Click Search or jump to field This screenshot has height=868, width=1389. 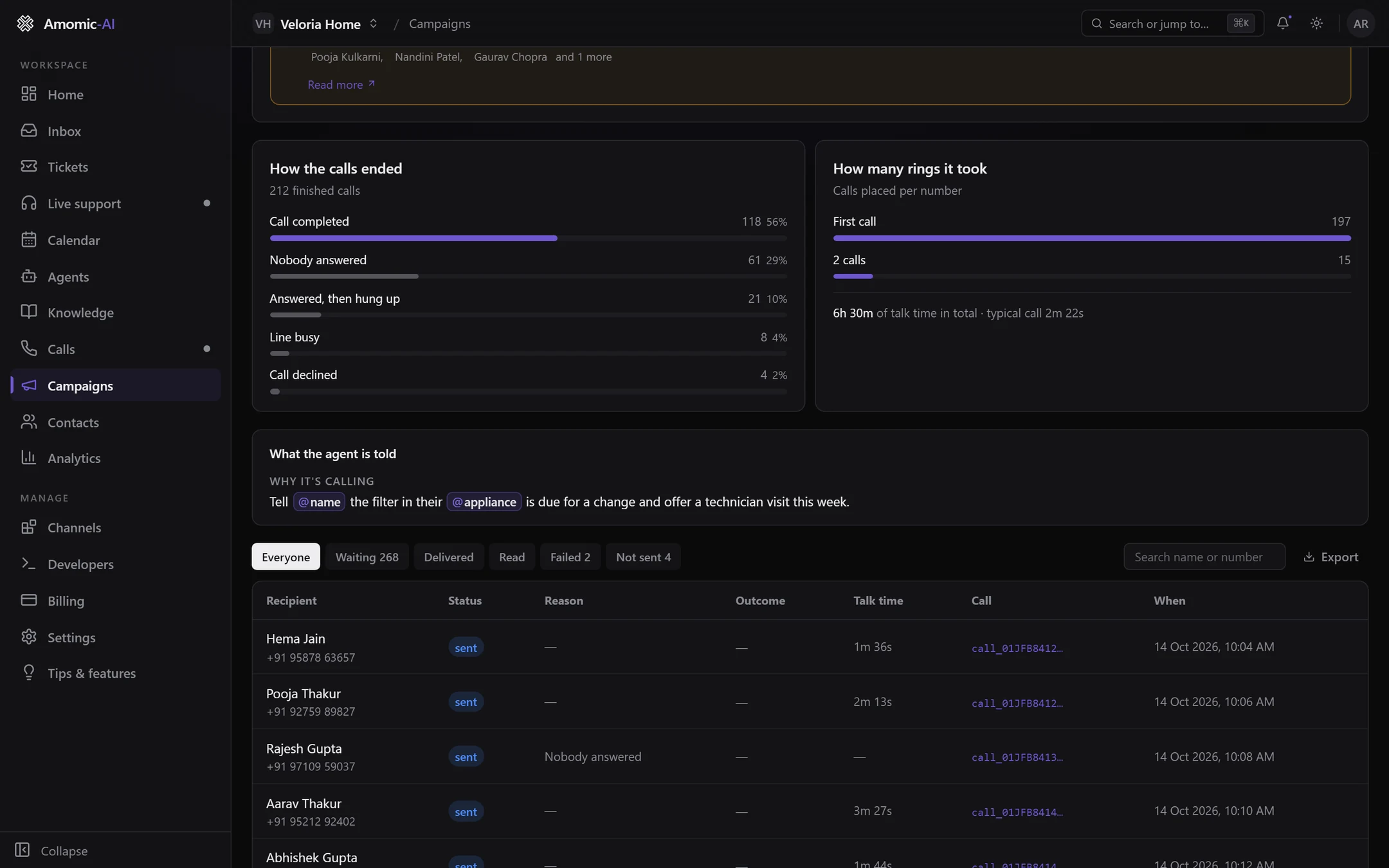pos(1172,24)
